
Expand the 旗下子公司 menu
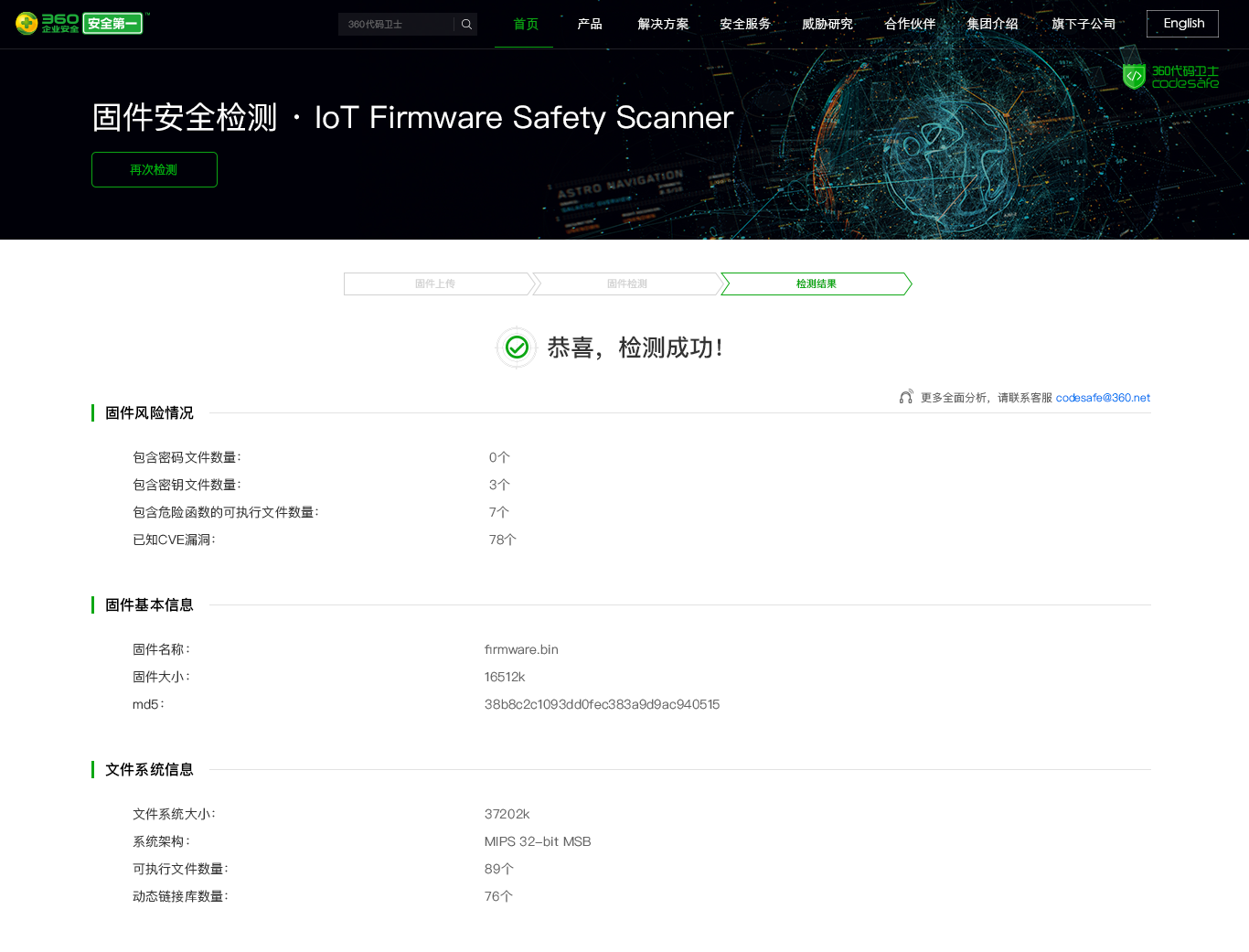point(1084,24)
